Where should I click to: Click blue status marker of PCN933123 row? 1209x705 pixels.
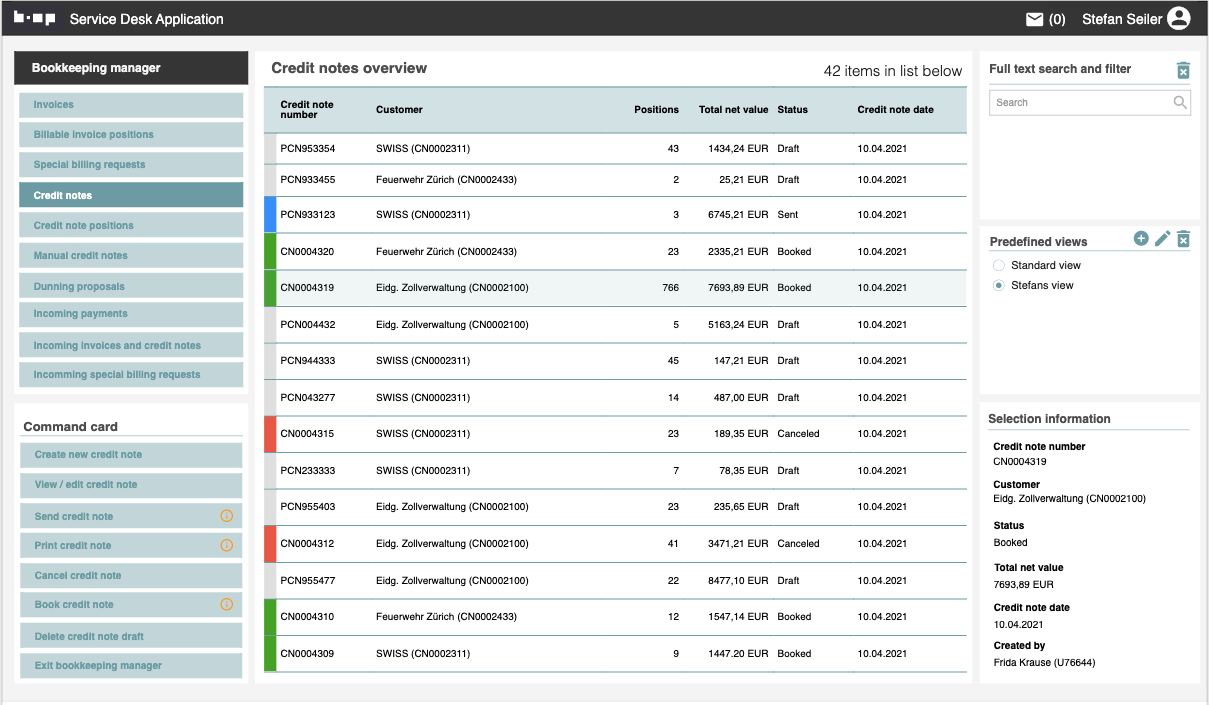[270, 215]
